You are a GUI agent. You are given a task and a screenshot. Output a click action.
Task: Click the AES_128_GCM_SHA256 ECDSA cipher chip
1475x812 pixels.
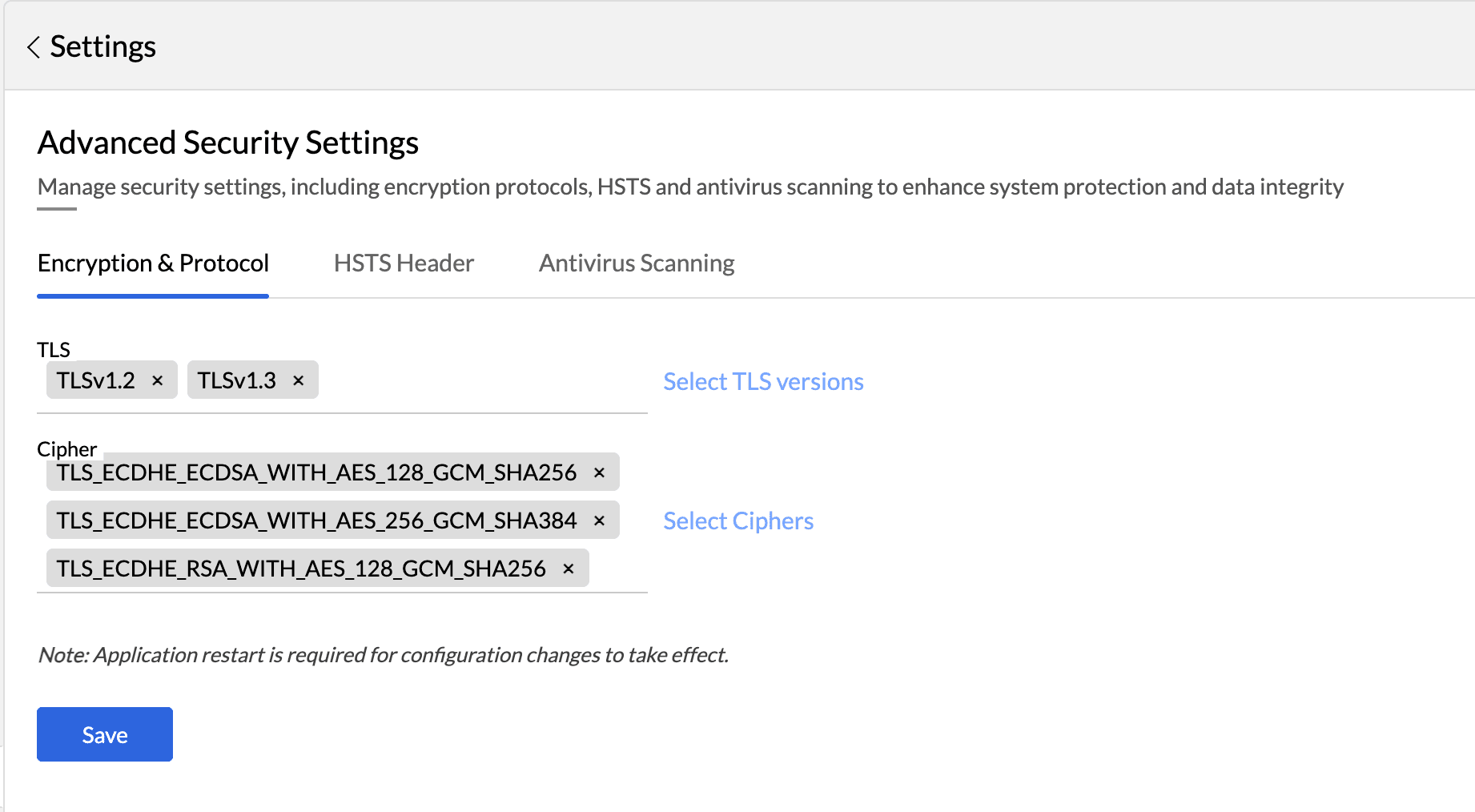(316, 472)
